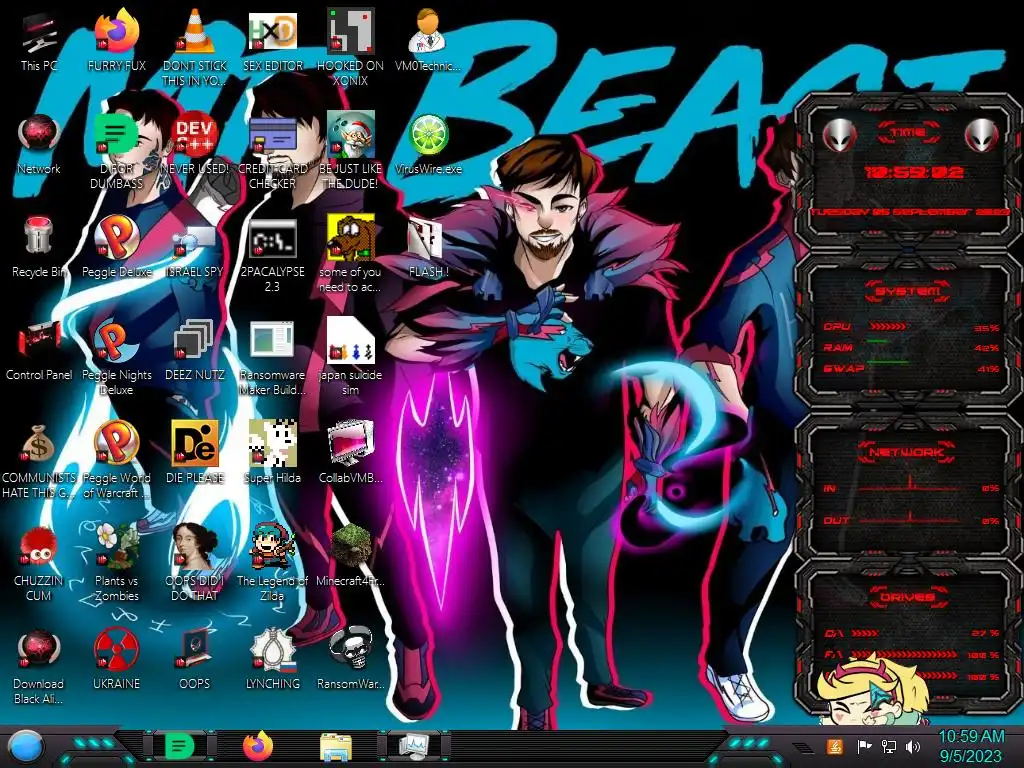The height and width of the screenshot is (768, 1024).
Task: Open File Explorer from the taskbar
Action: point(336,747)
